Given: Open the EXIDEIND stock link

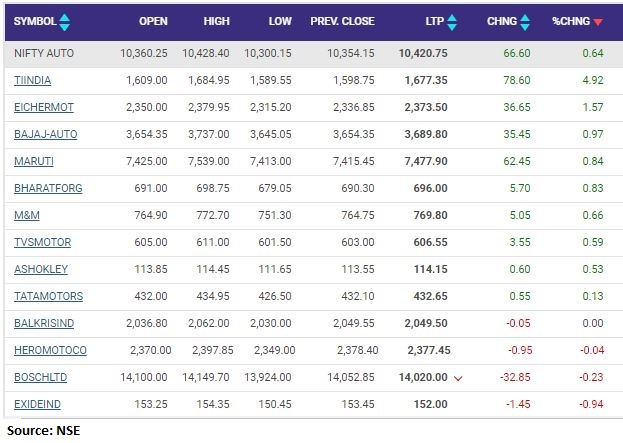Looking at the screenshot, I should pyautogui.click(x=40, y=404).
